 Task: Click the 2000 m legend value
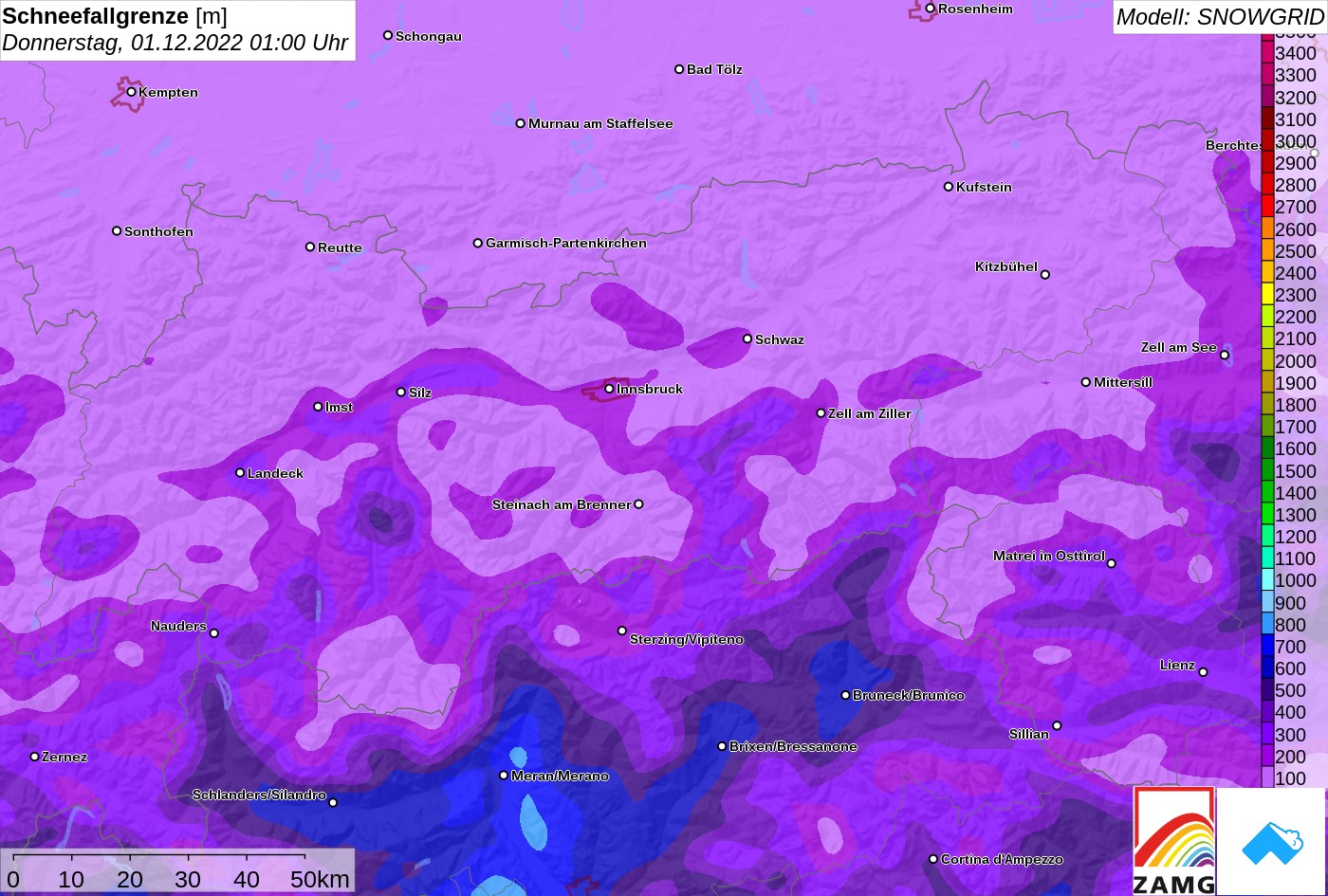click(1296, 361)
